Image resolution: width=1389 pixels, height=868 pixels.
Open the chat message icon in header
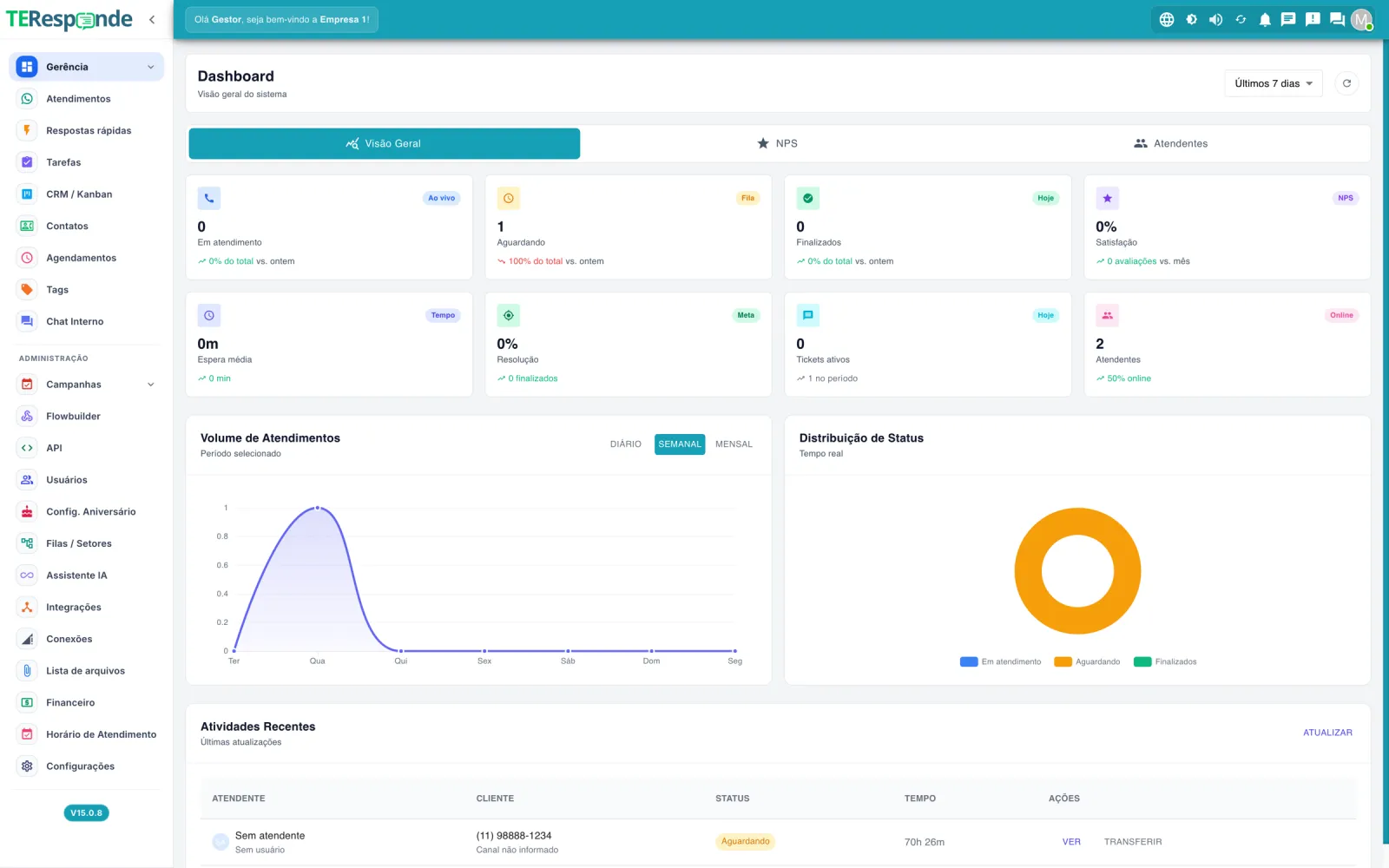click(1288, 19)
